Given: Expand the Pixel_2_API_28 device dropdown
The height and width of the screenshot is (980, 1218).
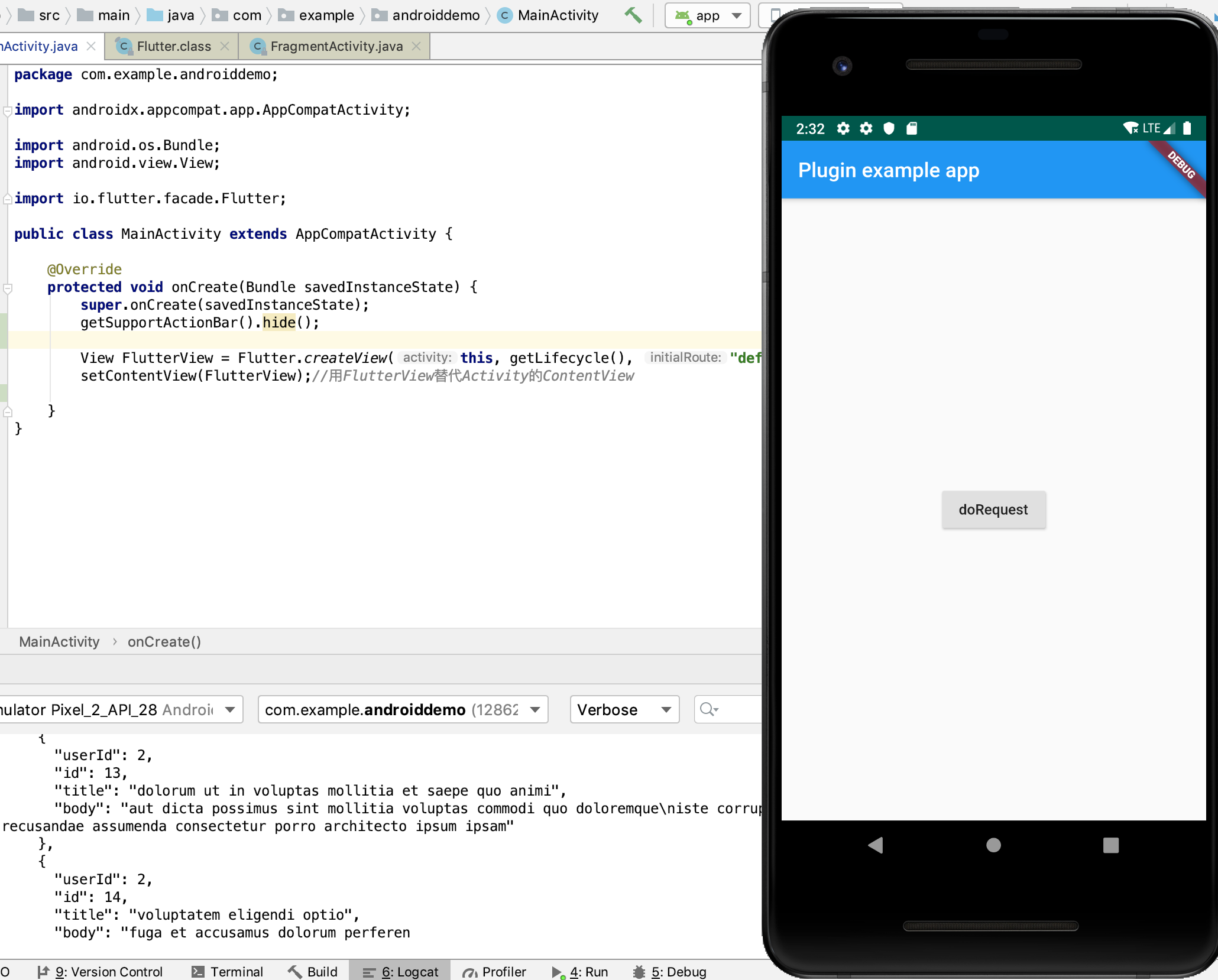Looking at the screenshot, I should coord(230,709).
